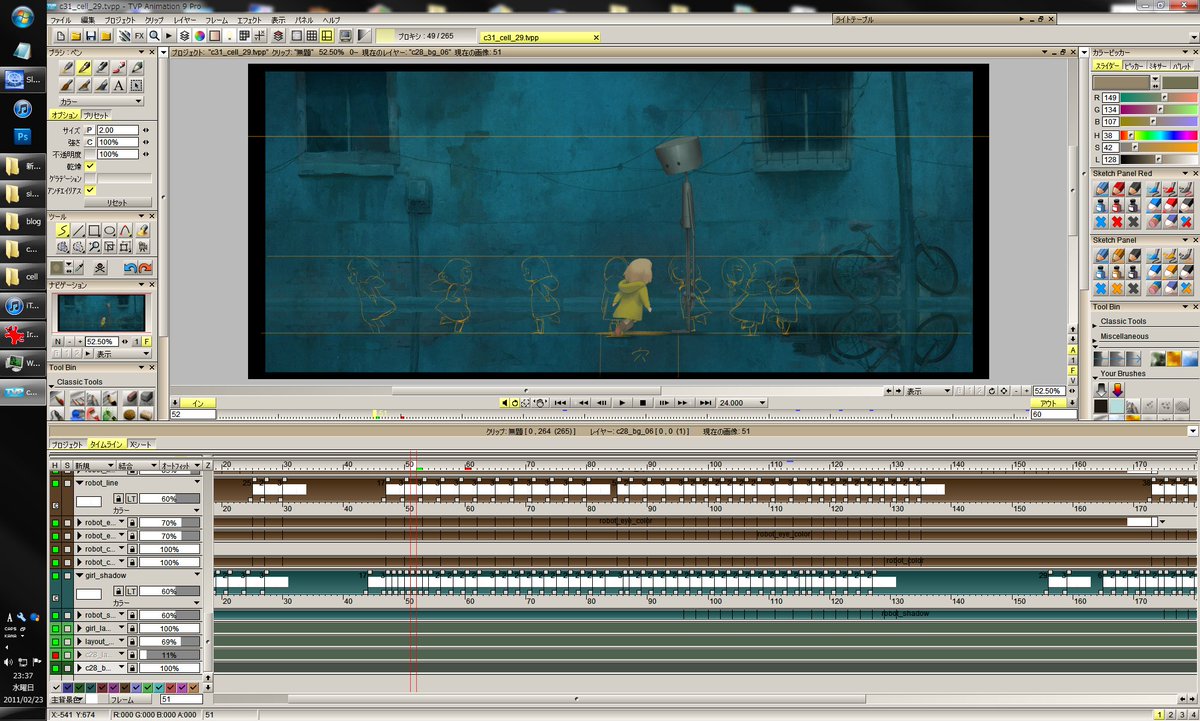The image size is (1200, 721).
Task: Click the blue undo arrow
Action: 130,268
